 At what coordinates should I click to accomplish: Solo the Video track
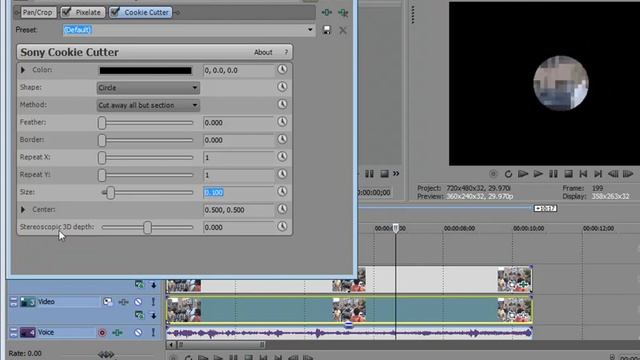point(153,302)
